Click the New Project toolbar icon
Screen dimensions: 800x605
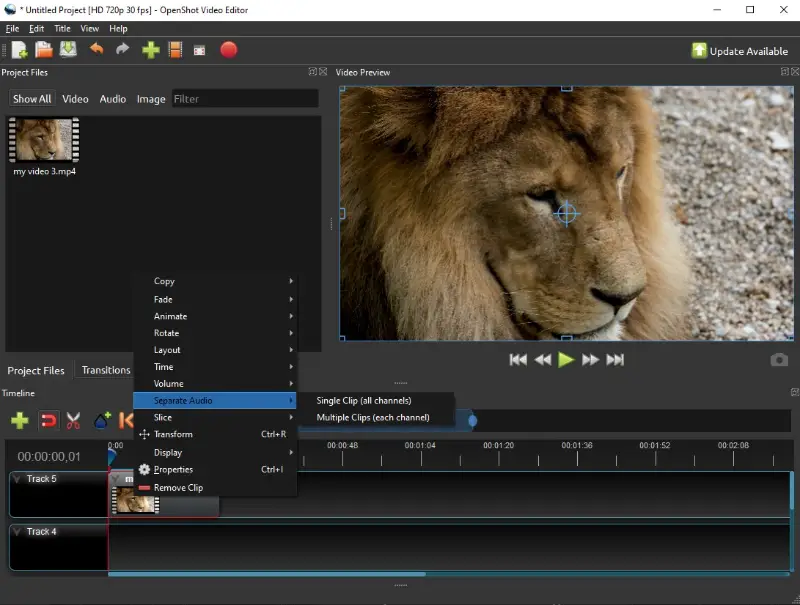[19, 50]
